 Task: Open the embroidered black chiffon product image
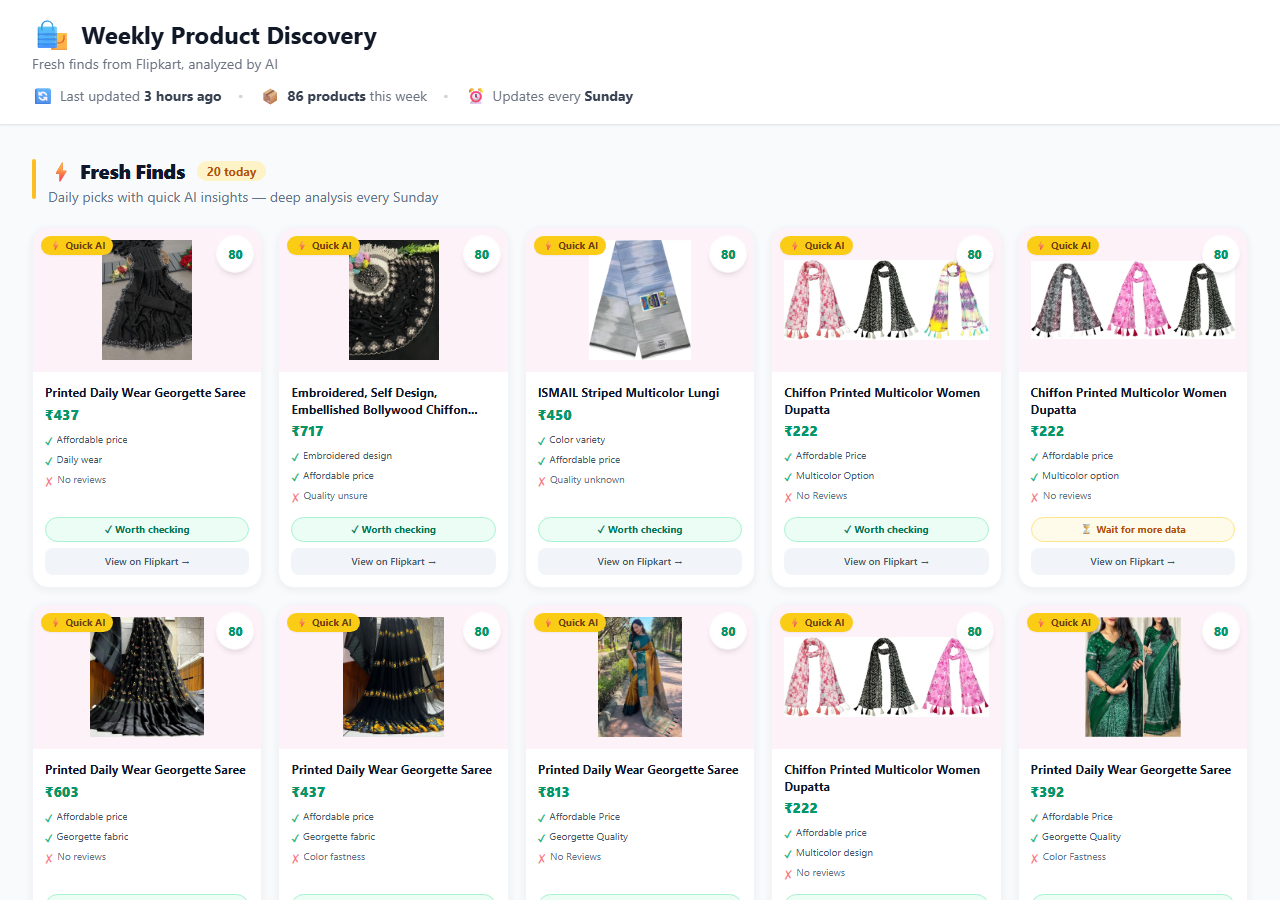coord(393,300)
